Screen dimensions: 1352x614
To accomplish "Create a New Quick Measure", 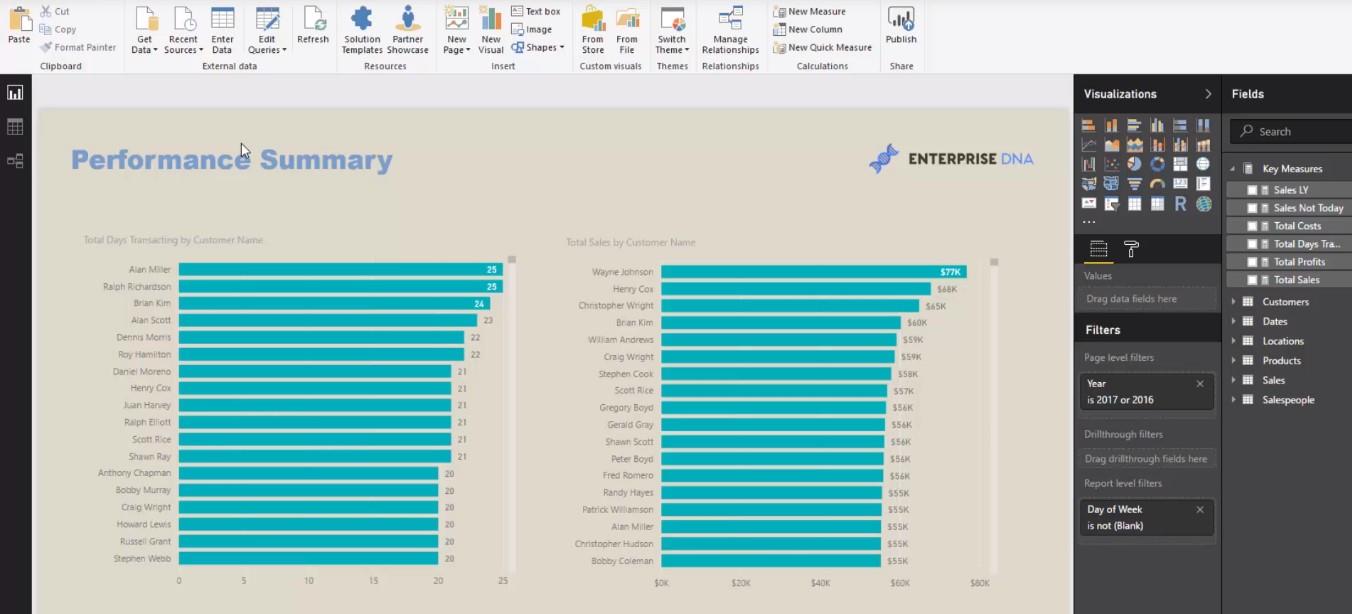I will pyautogui.click(x=822, y=47).
